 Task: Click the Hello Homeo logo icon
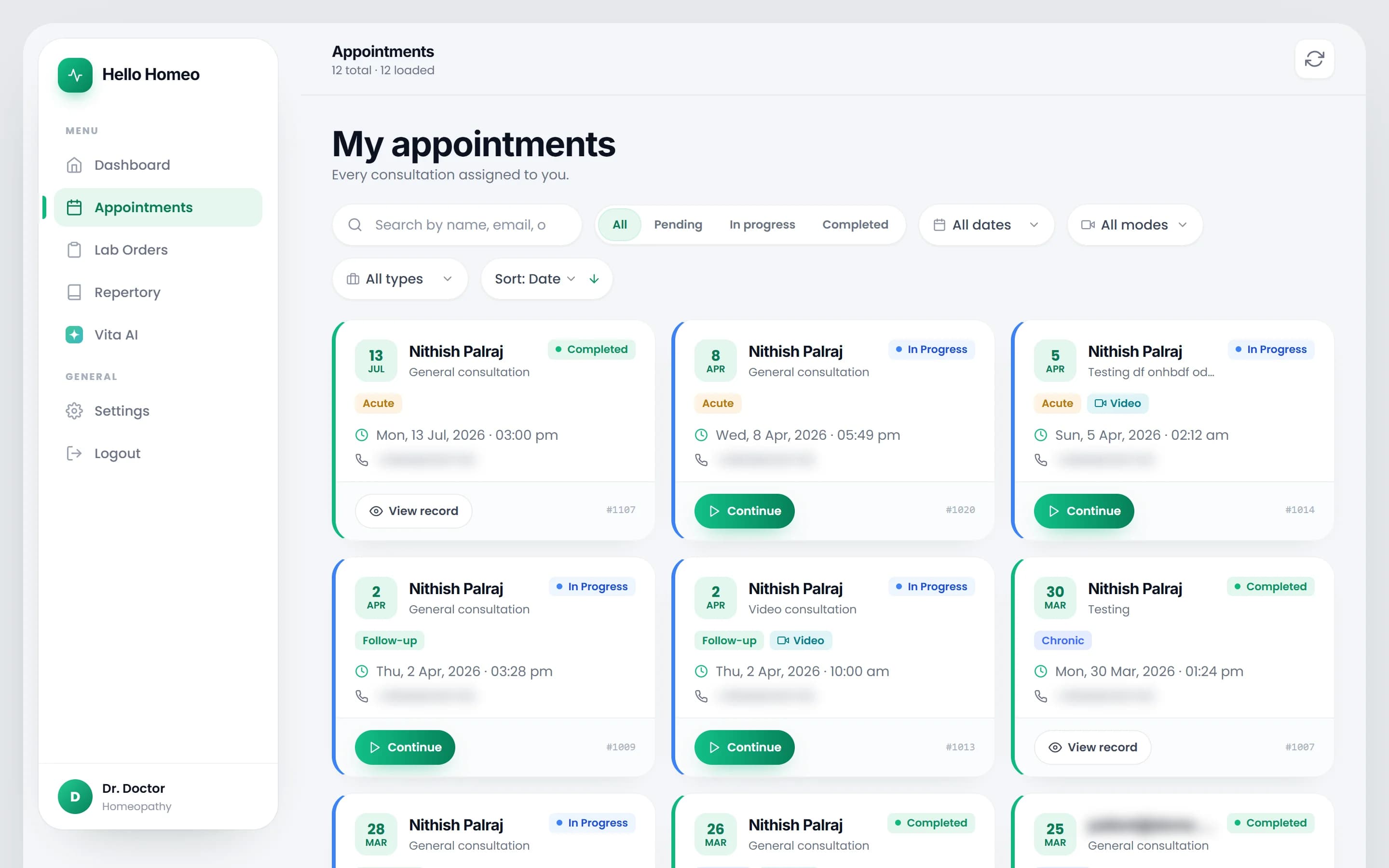click(x=75, y=75)
